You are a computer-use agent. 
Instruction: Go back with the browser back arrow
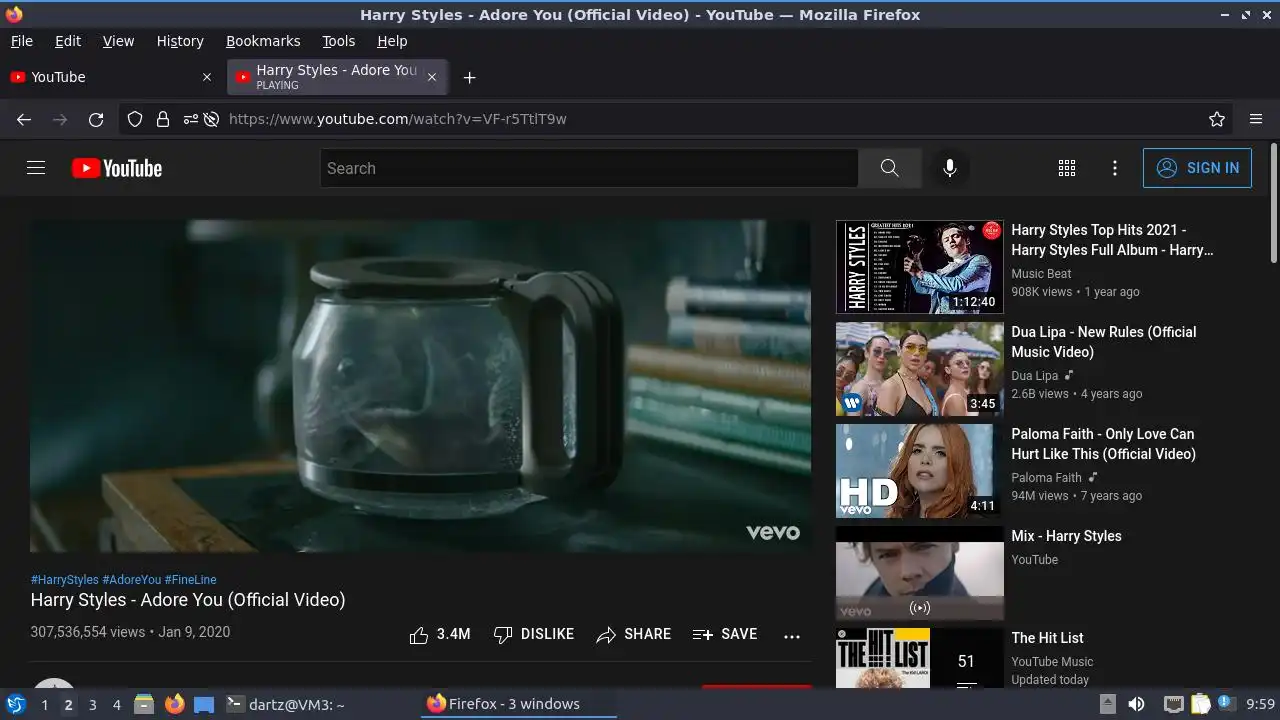tap(24, 119)
